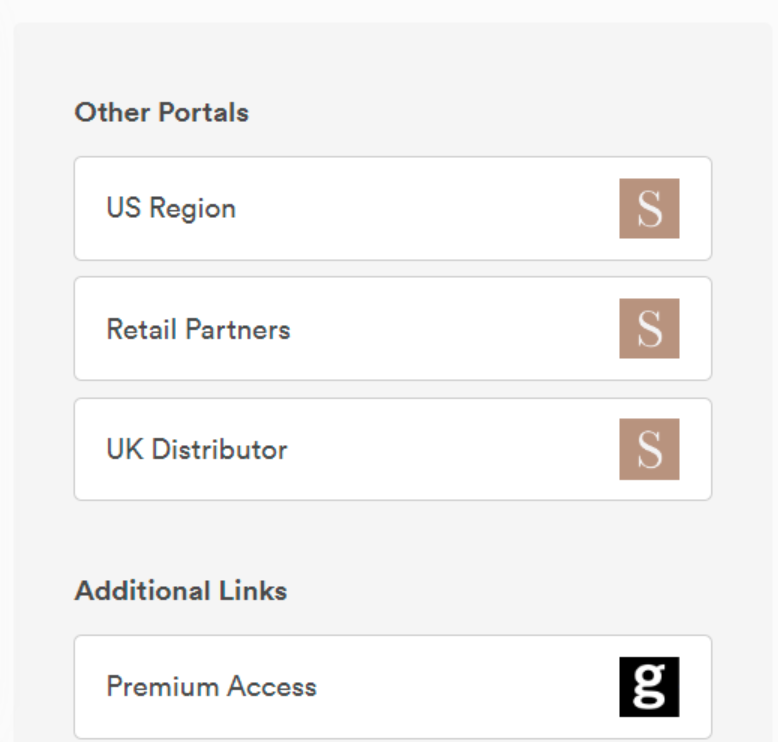Select the Retail Partners text label
Screen dimensions: 778x742
click(x=198, y=329)
